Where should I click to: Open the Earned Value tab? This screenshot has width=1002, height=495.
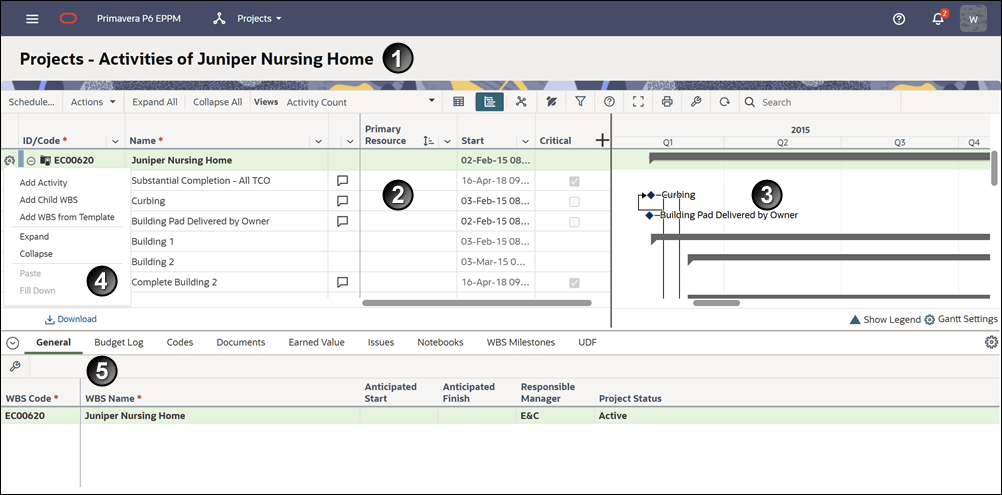point(316,342)
